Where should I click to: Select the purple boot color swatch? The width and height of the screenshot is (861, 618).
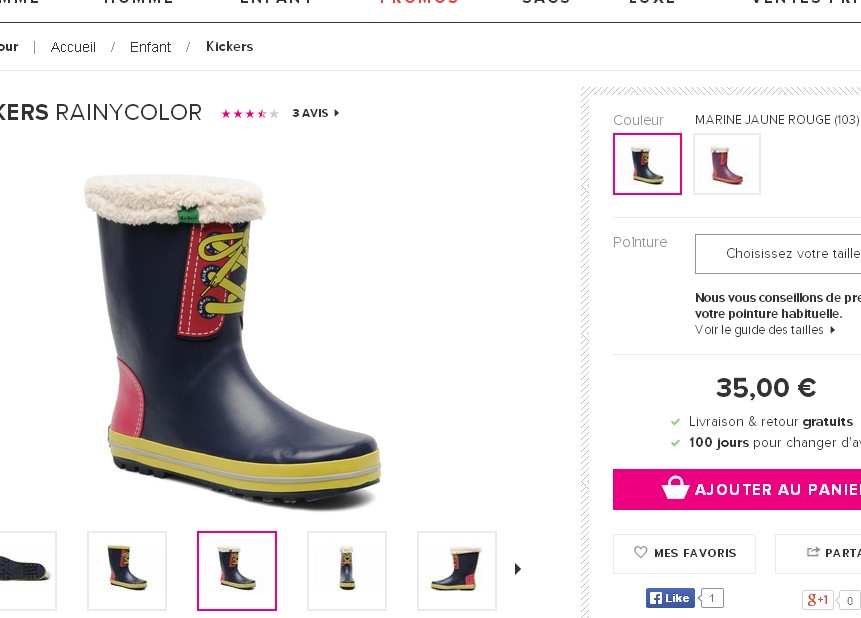tap(727, 164)
